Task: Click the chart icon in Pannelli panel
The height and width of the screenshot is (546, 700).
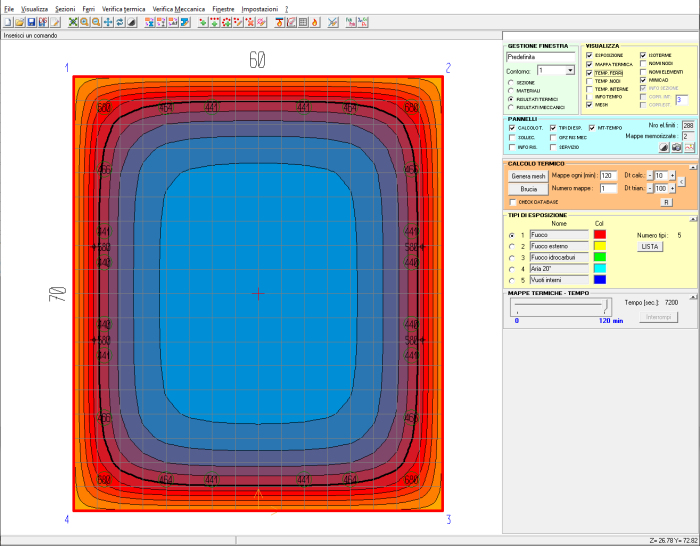Action: tap(687, 146)
